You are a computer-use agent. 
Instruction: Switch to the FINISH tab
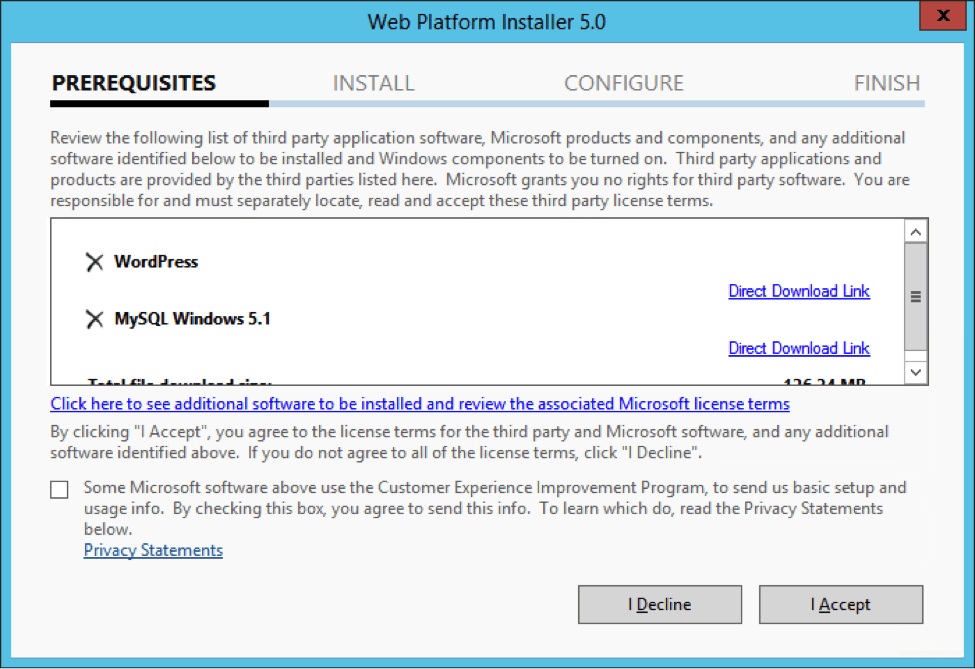886,83
